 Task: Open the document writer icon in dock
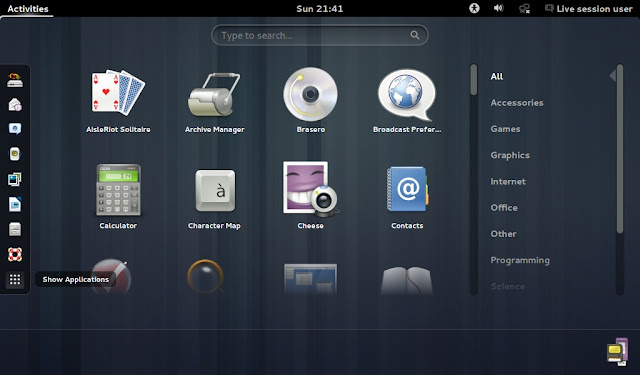coord(15,204)
